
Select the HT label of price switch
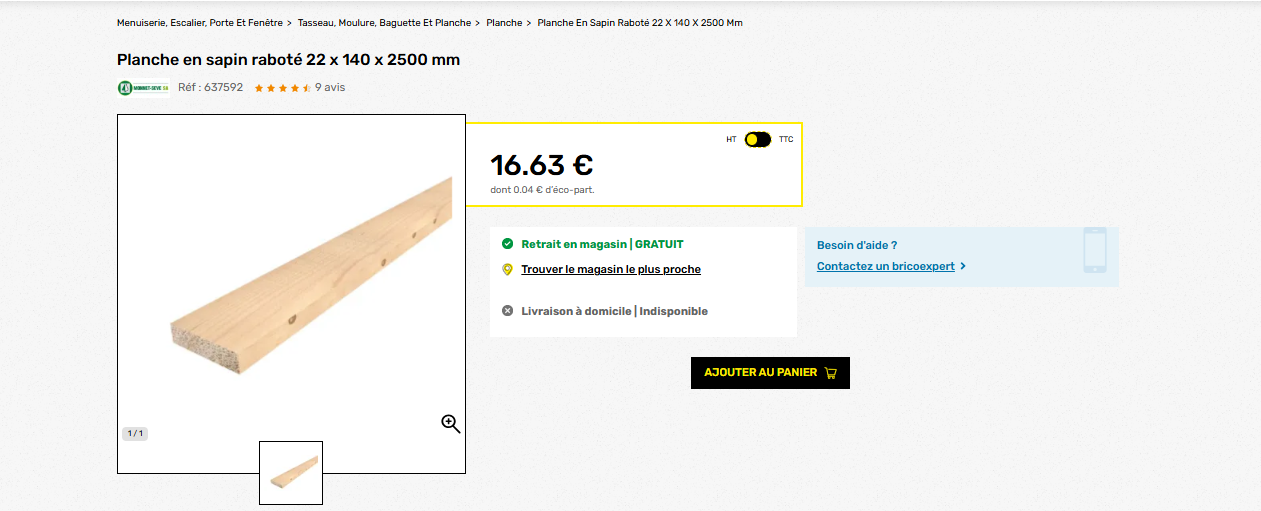click(x=731, y=140)
